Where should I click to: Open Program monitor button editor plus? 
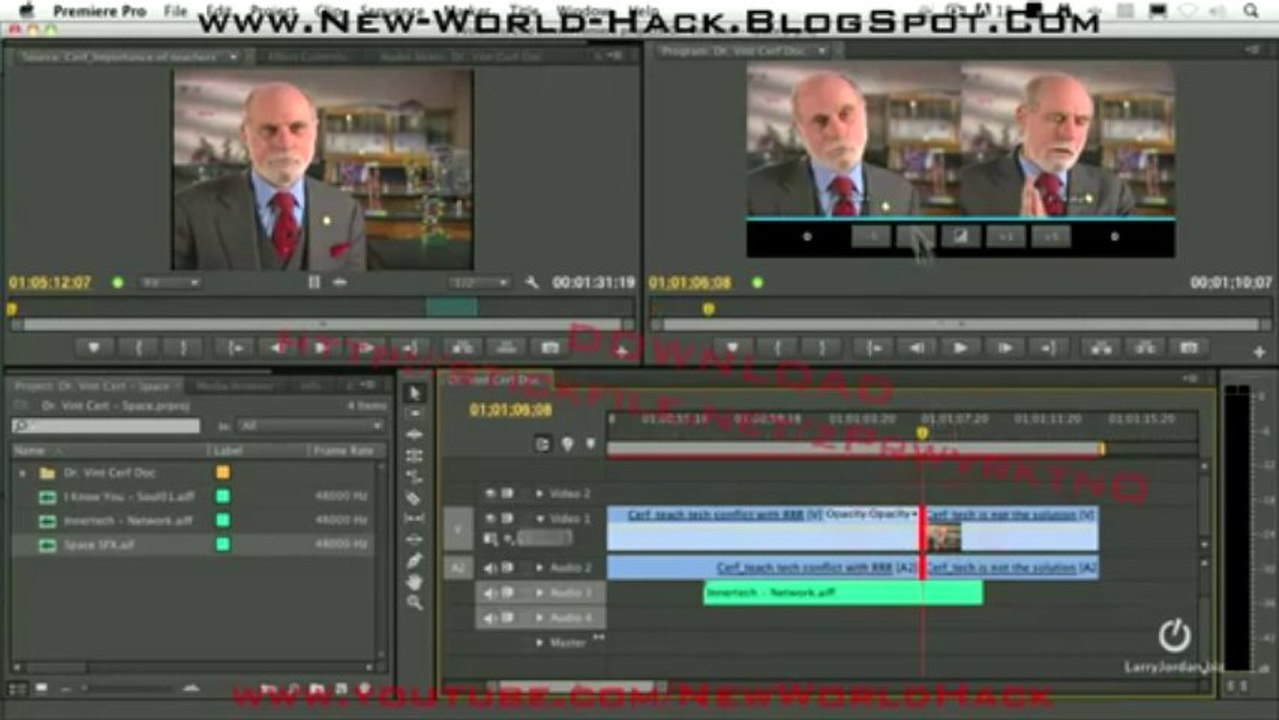coord(1258,352)
